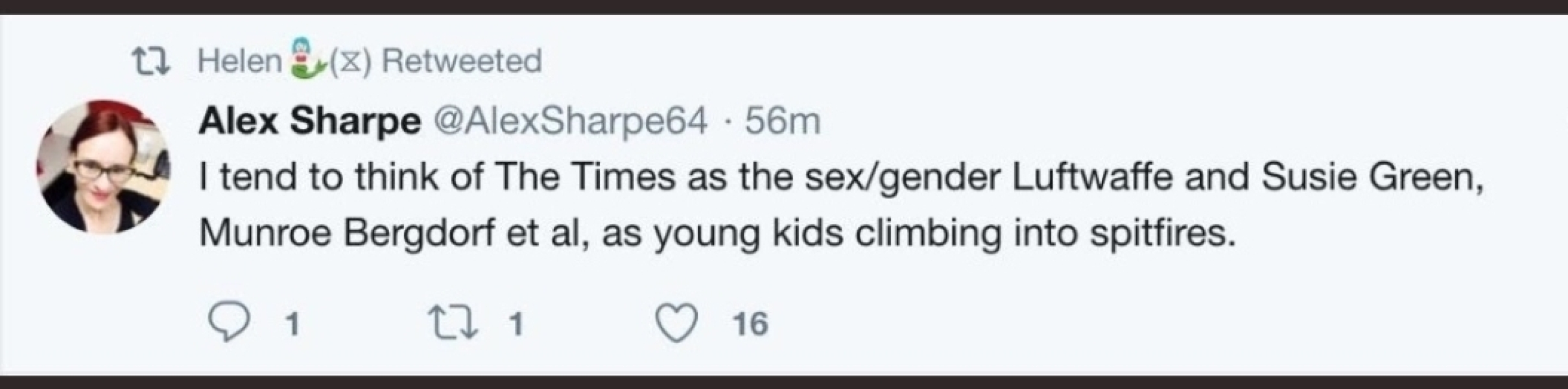Click the '(X)' symbol after Helen's emoji
The height and width of the screenshot is (389, 1568).
point(351,62)
